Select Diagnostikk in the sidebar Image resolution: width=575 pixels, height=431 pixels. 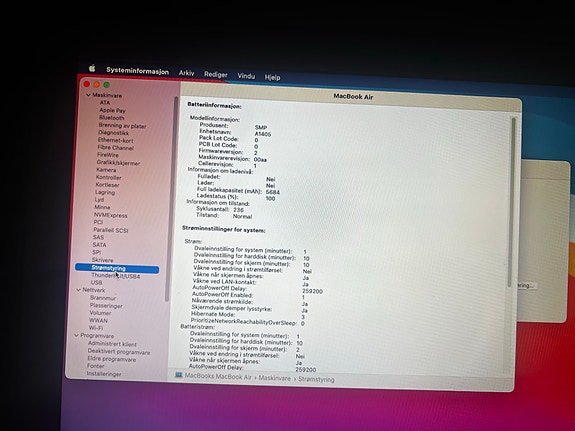tap(113, 133)
